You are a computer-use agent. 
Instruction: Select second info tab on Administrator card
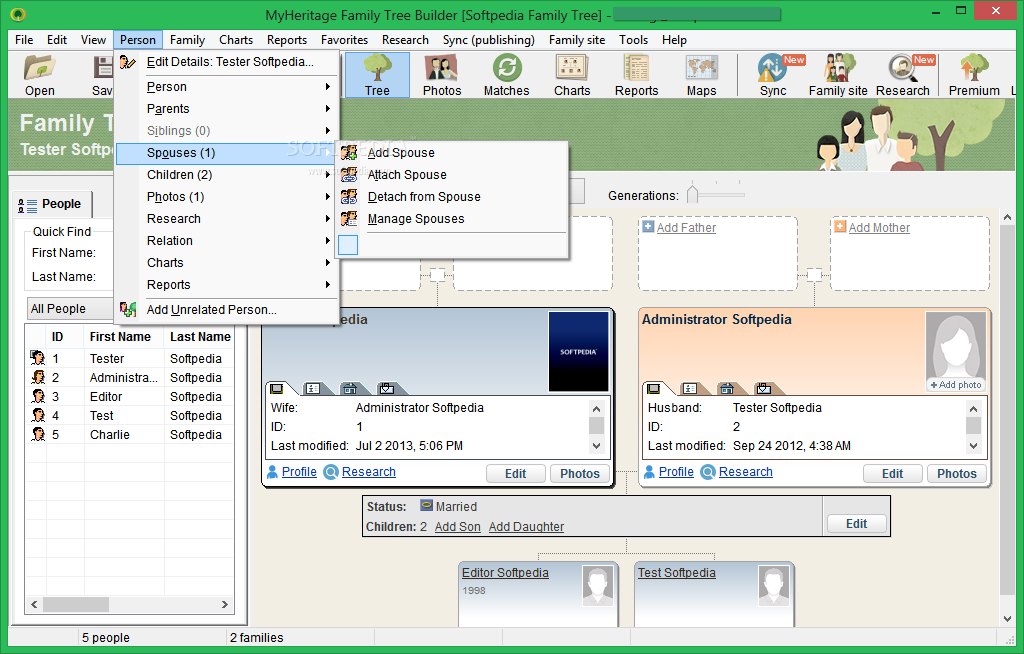point(690,389)
